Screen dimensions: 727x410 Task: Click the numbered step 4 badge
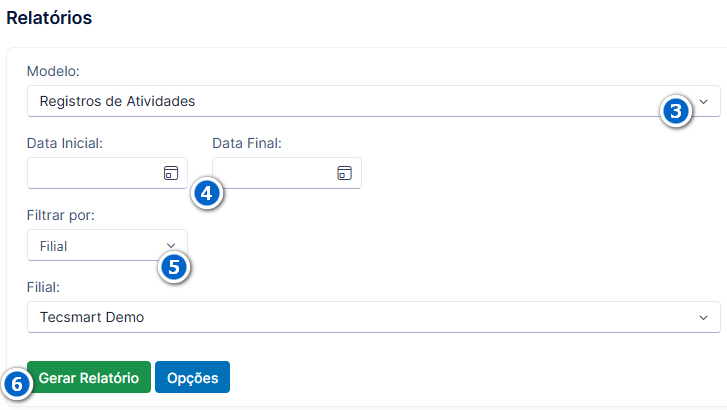(207, 193)
